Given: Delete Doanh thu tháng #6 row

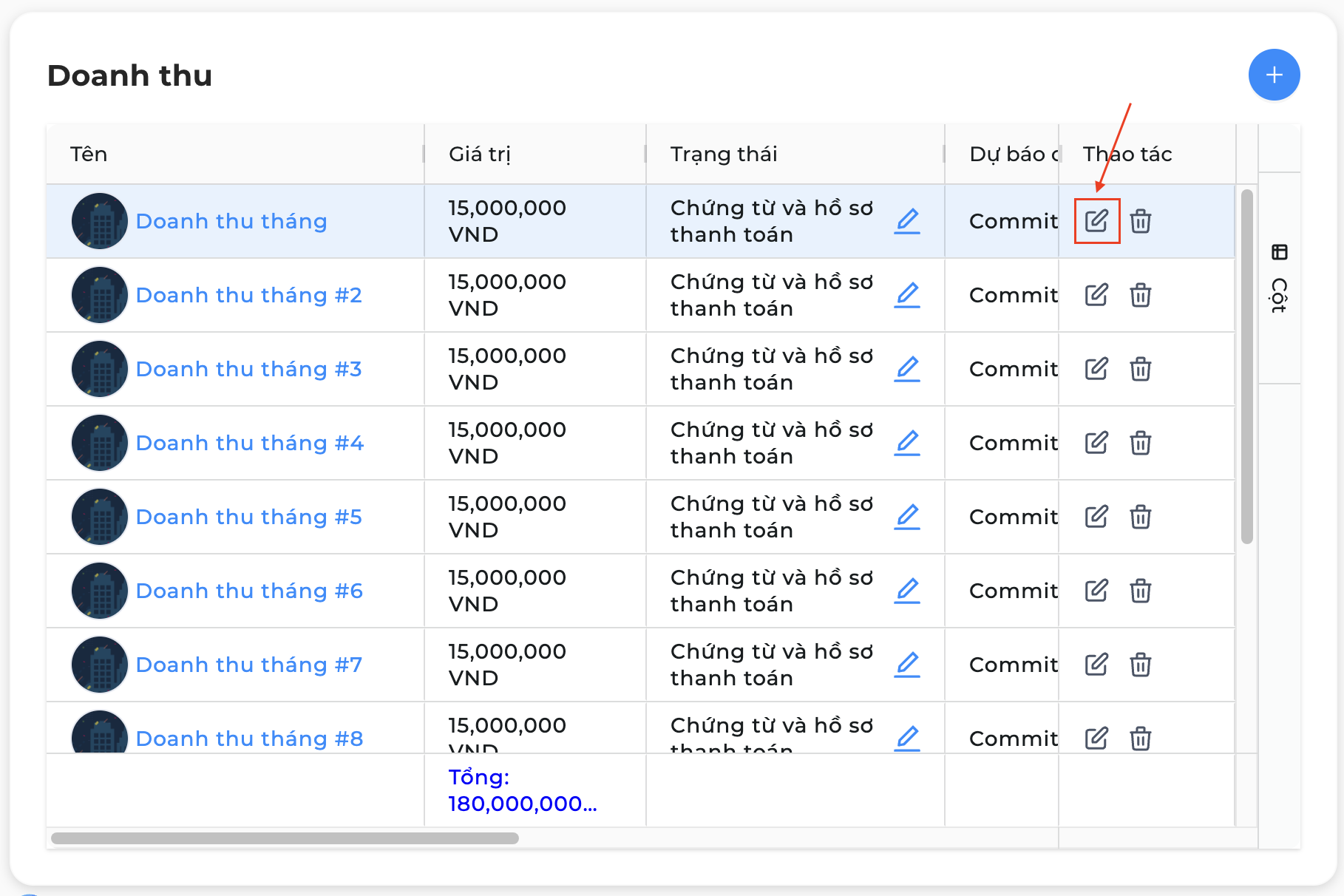Looking at the screenshot, I should pyautogui.click(x=1141, y=591).
